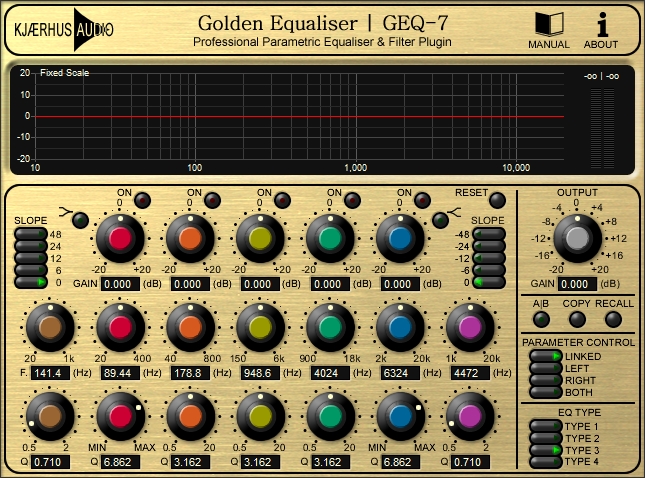This screenshot has width=645, height=478.
Task: Click the RESET button
Action: coord(497,200)
